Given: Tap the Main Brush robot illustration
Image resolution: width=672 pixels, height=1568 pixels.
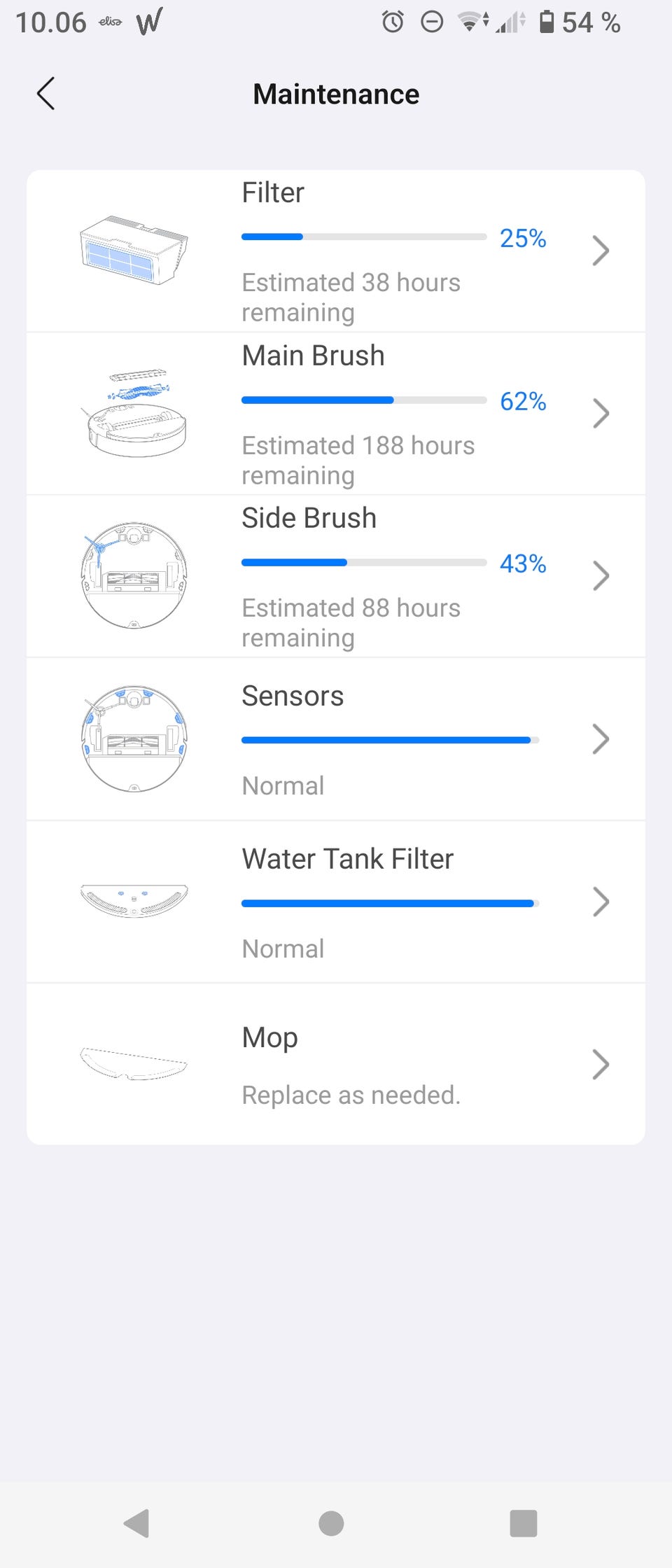Looking at the screenshot, I should click(134, 413).
